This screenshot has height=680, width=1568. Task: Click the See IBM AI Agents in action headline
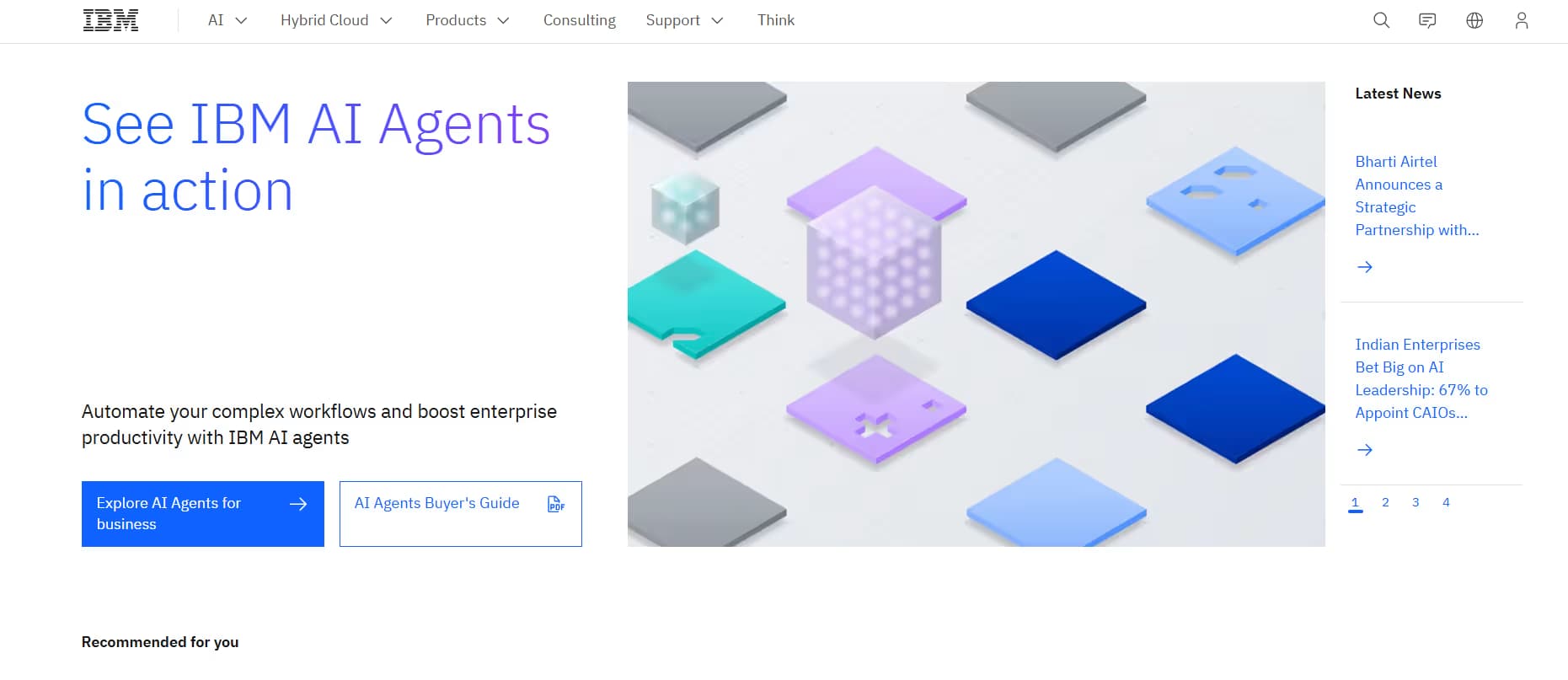pos(316,158)
